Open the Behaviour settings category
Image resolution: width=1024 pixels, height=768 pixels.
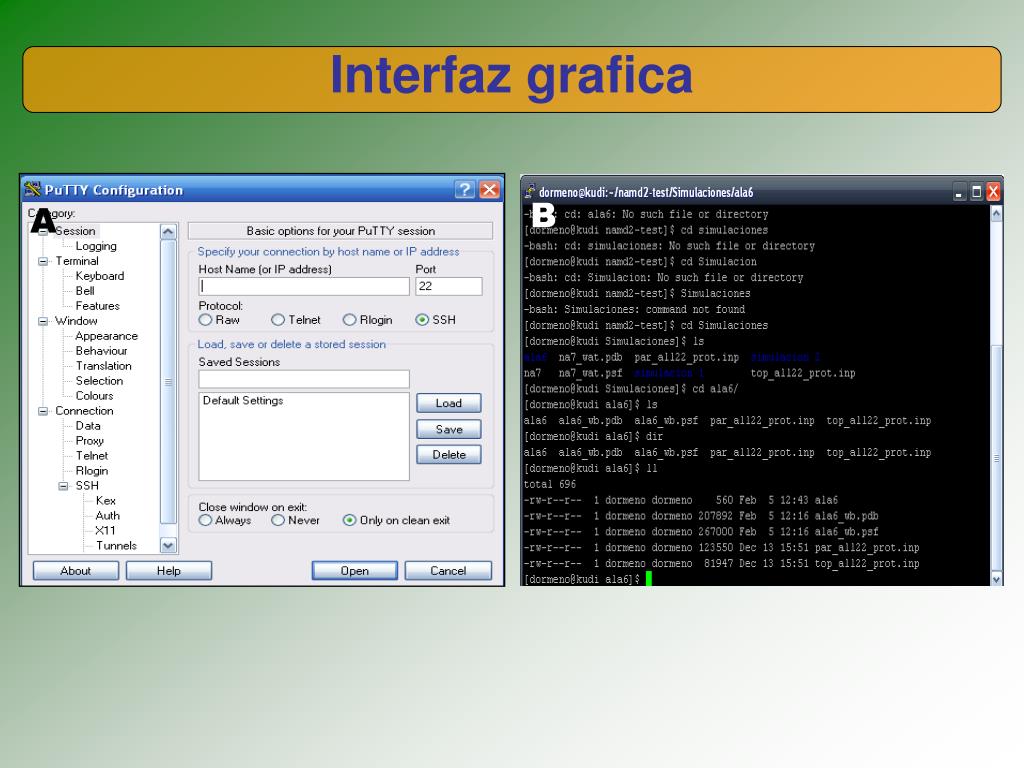coord(101,351)
